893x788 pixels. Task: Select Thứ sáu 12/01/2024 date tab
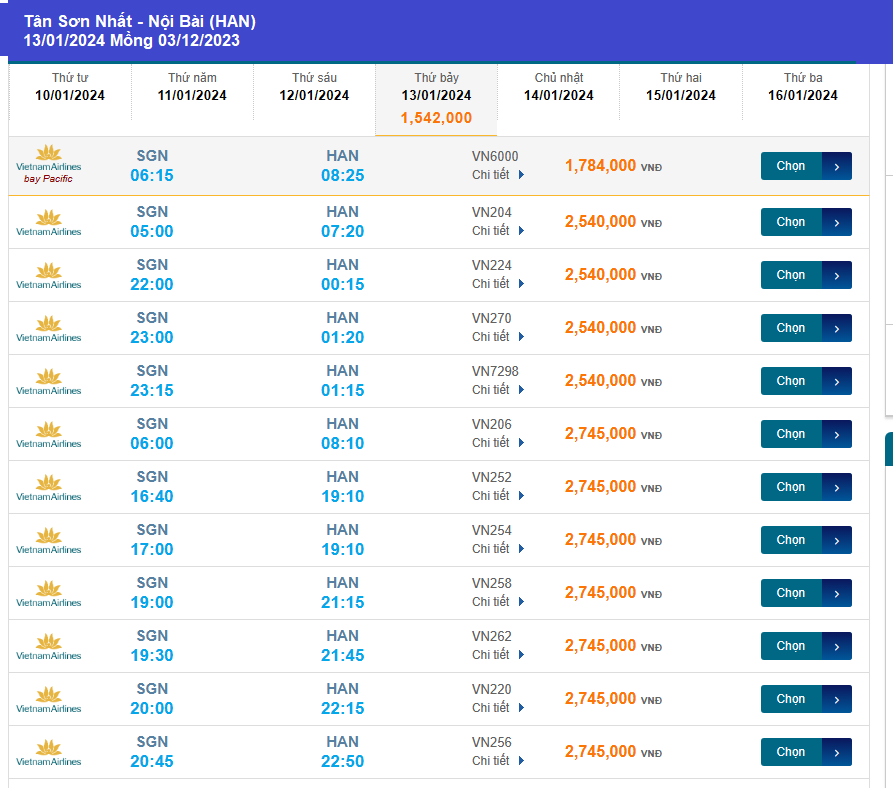click(314, 87)
